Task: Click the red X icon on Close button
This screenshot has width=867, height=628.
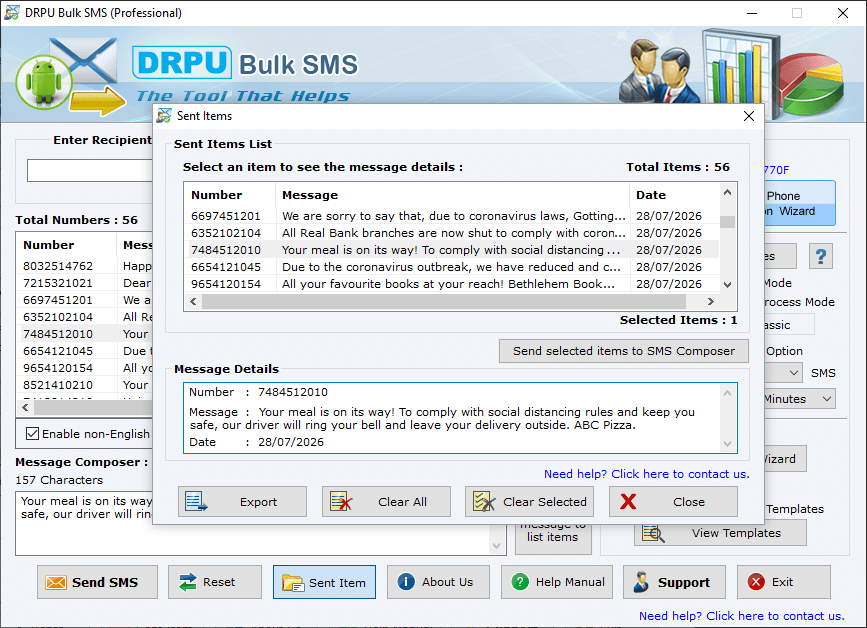Action: point(628,501)
